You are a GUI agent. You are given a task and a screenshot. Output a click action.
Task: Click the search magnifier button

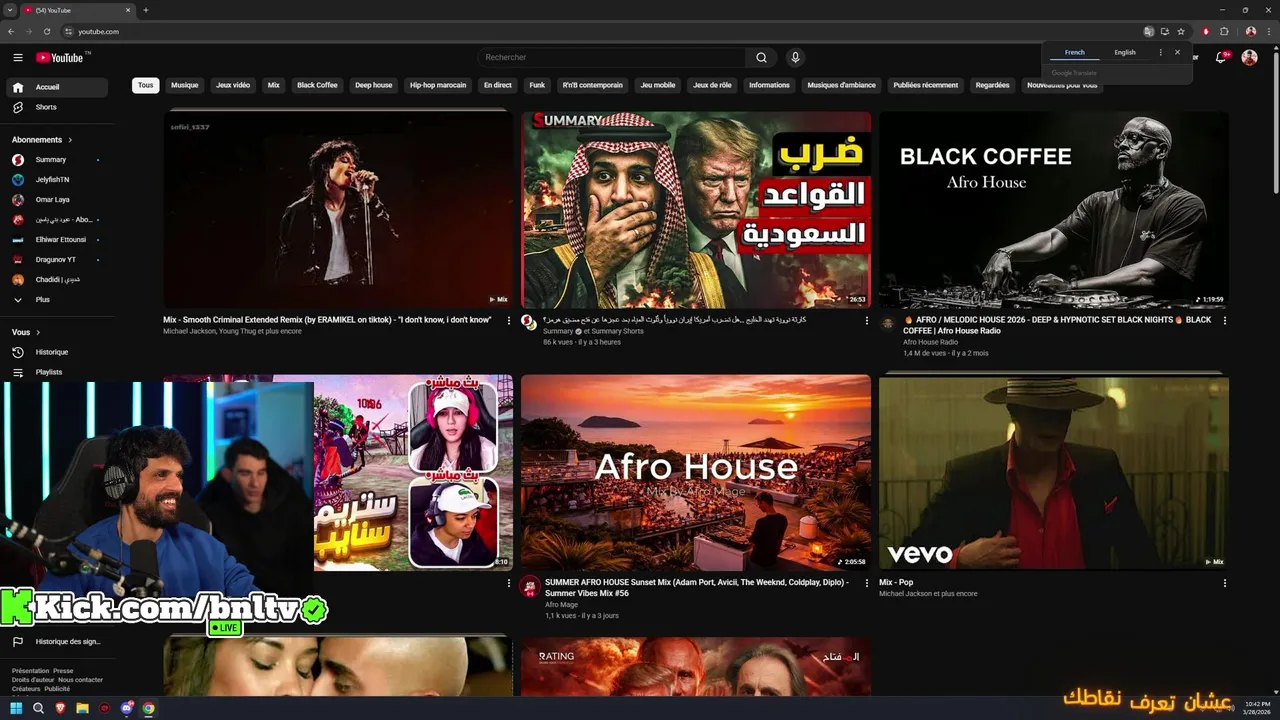coord(761,57)
